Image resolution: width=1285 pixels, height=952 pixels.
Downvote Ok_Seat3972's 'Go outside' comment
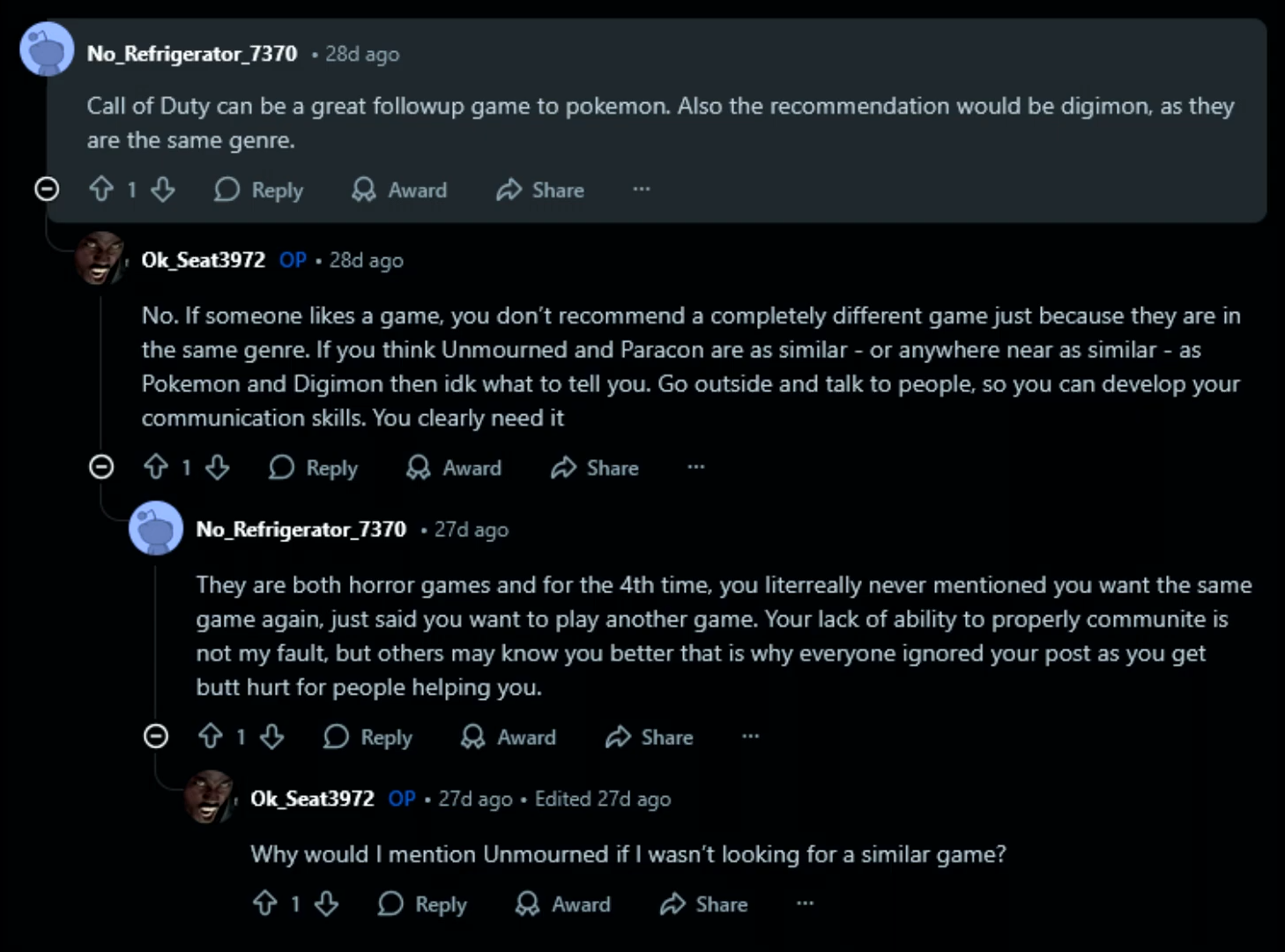pyautogui.click(x=218, y=467)
